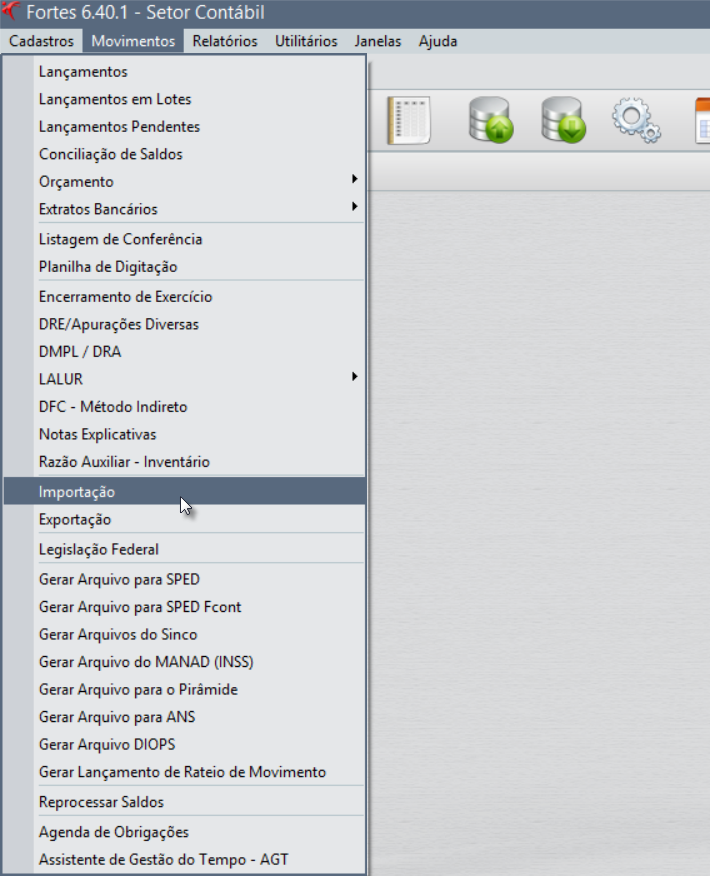Select Reprocessar Saldos menu item
710x876 pixels.
pos(101,802)
